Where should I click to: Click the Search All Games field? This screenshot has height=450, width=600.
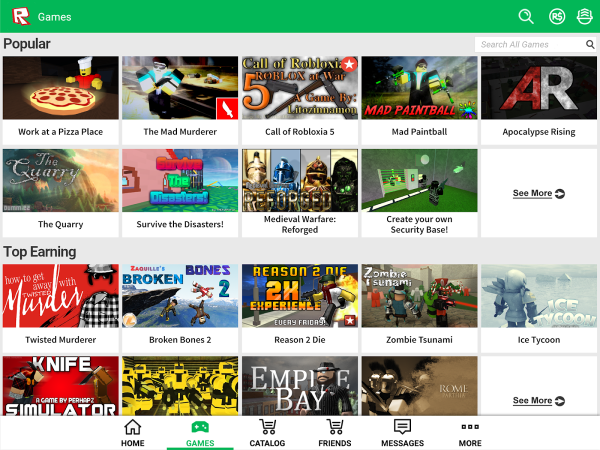pyautogui.click(x=530, y=44)
